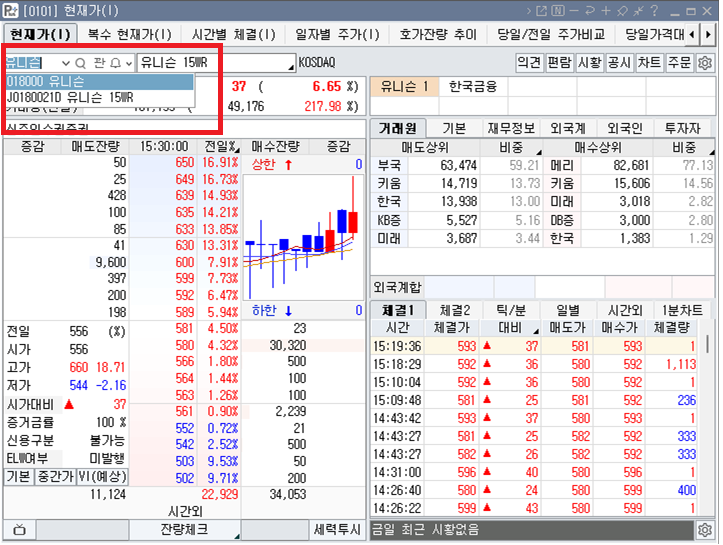Open the 투자자 tab
723x545 pixels.
coord(682,128)
